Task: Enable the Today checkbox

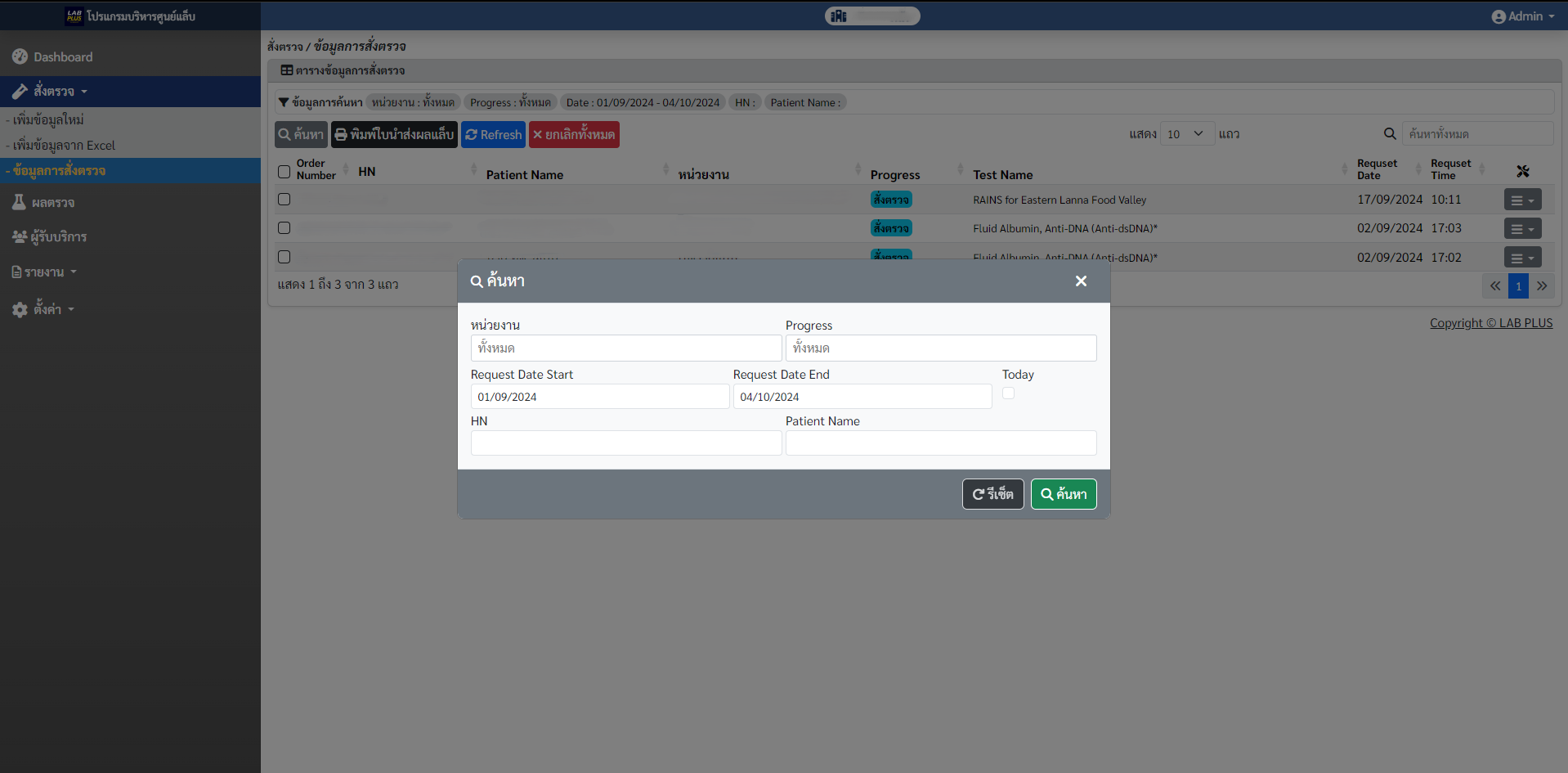Action: [1008, 393]
